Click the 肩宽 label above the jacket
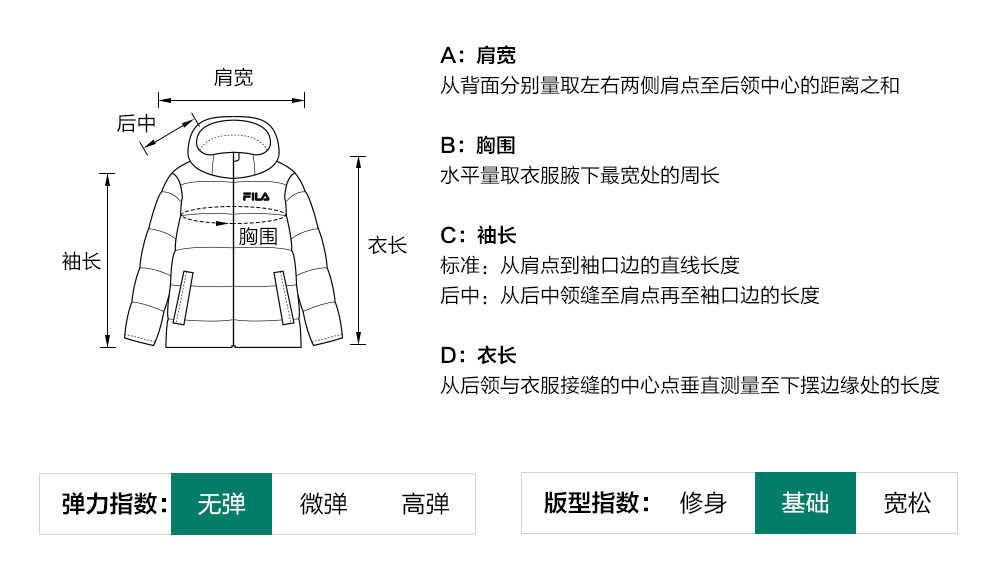 [x=233, y=78]
